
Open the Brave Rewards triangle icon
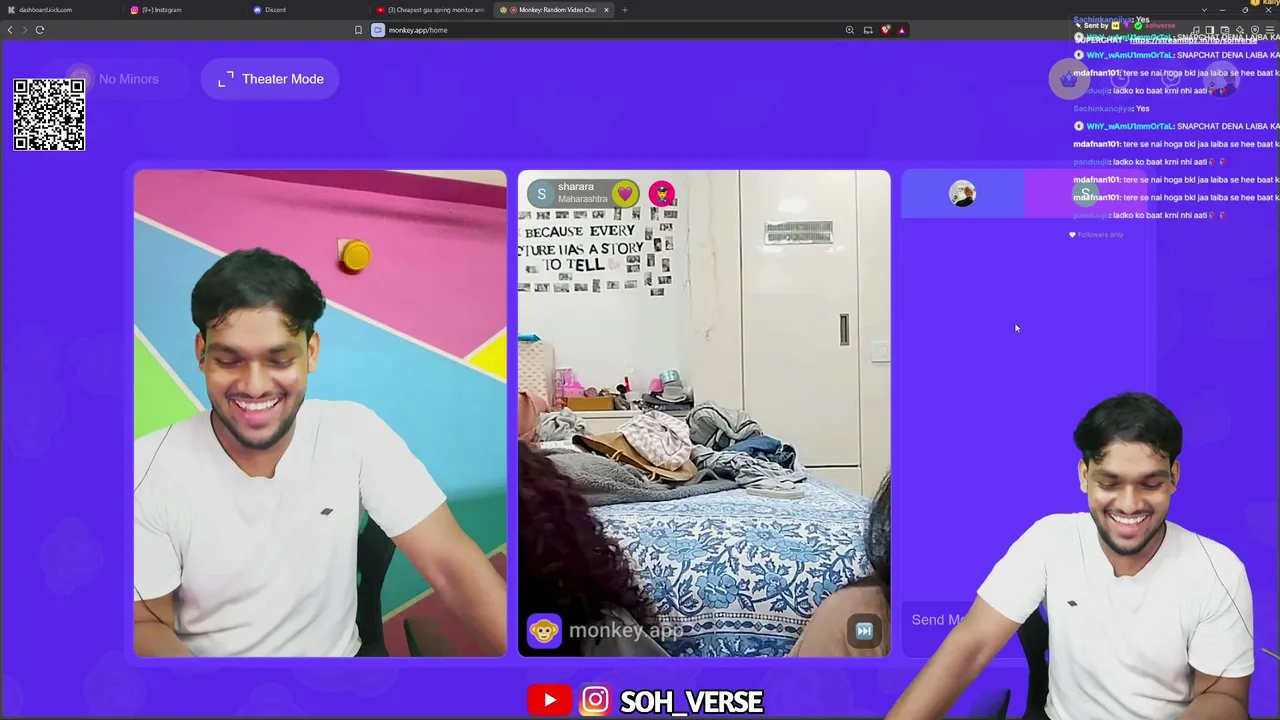(901, 30)
